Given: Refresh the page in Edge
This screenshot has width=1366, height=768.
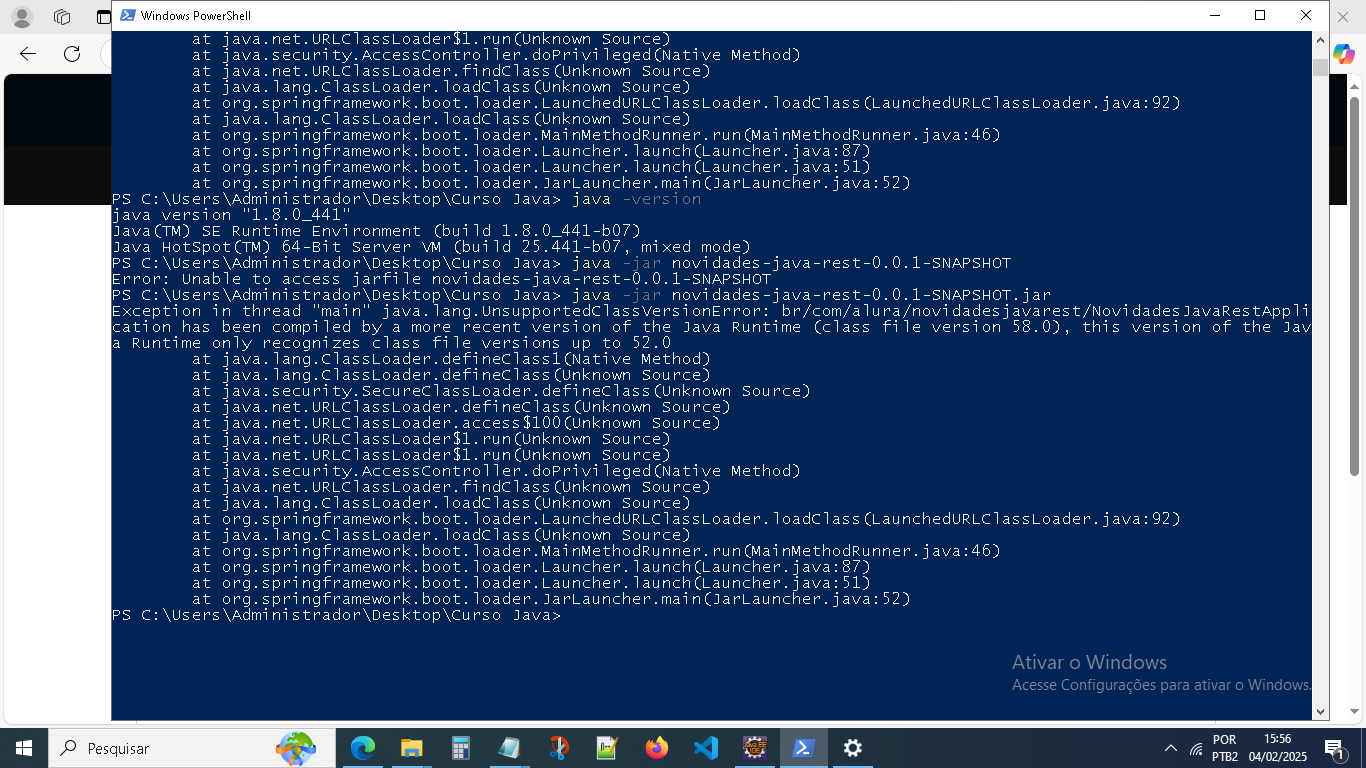Looking at the screenshot, I should coord(72,54).
